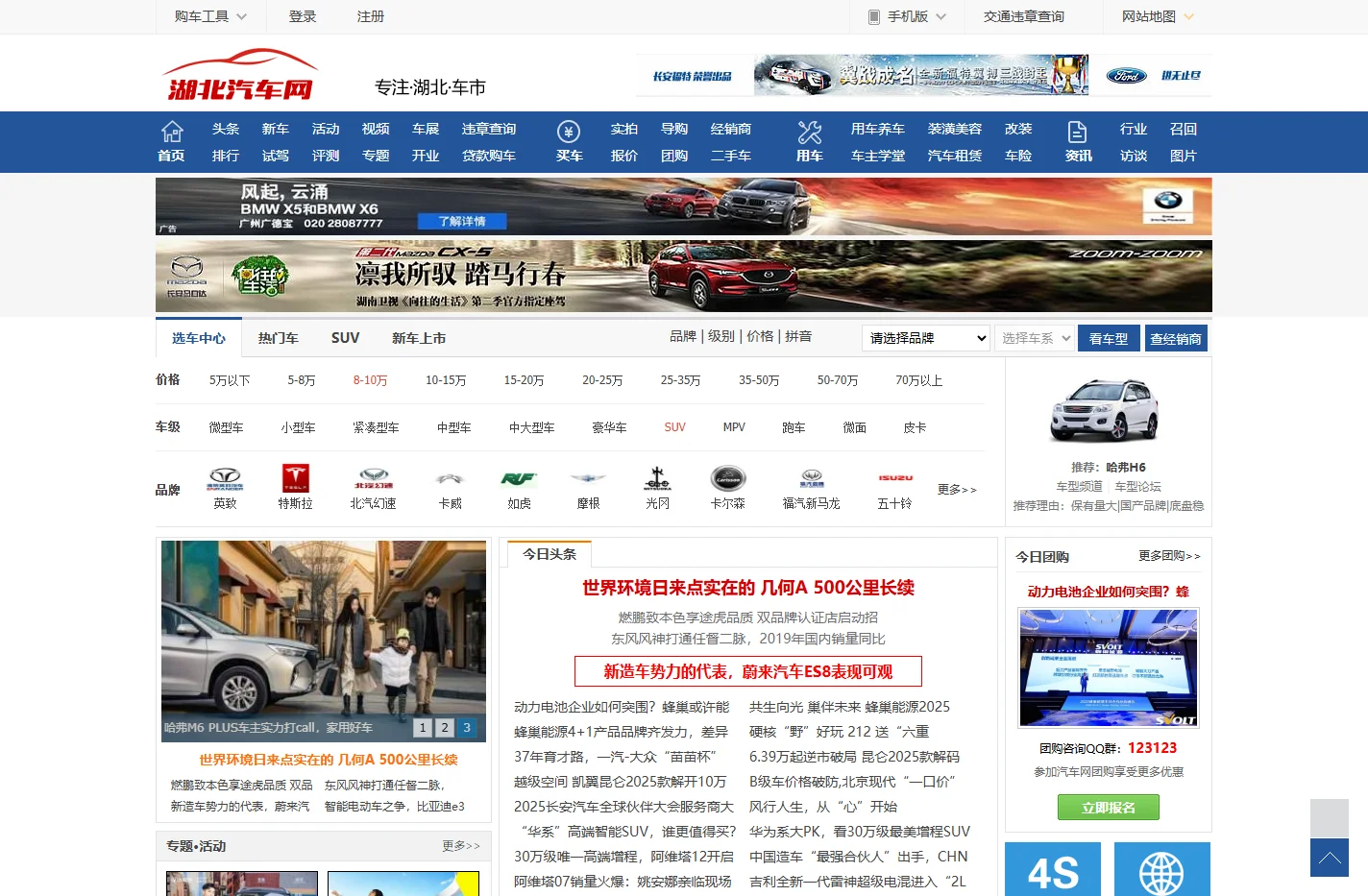
Task: Click the 登录 link
Action: [x=303, y=16]
